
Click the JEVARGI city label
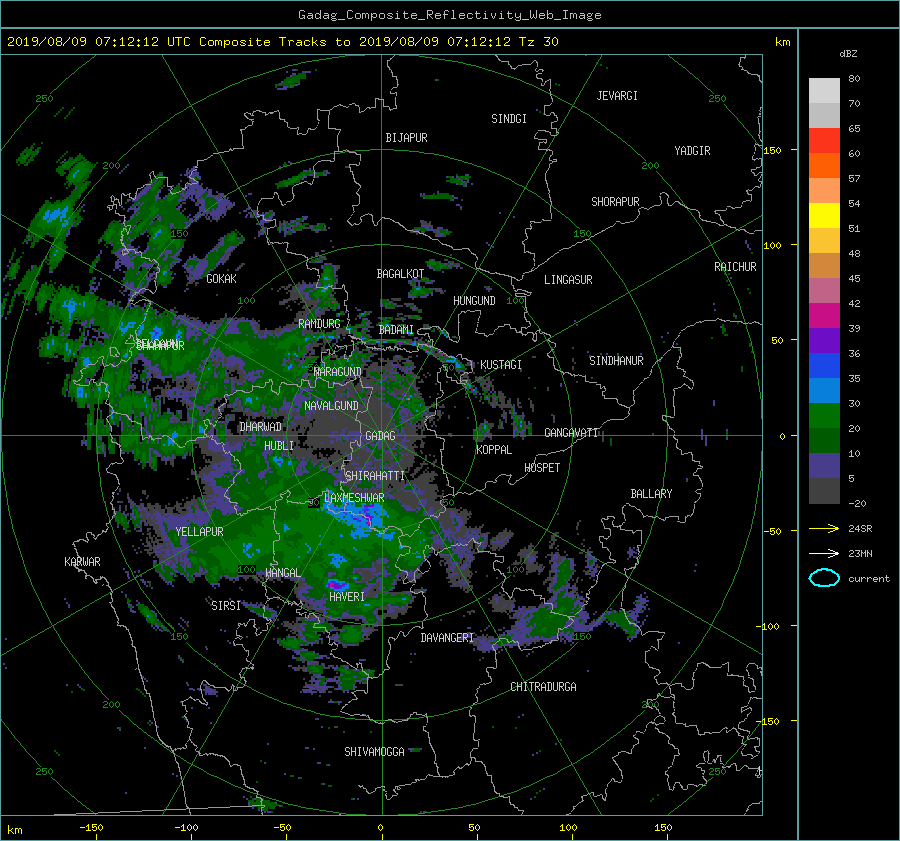pyautogui.click(x=617, y=96)
